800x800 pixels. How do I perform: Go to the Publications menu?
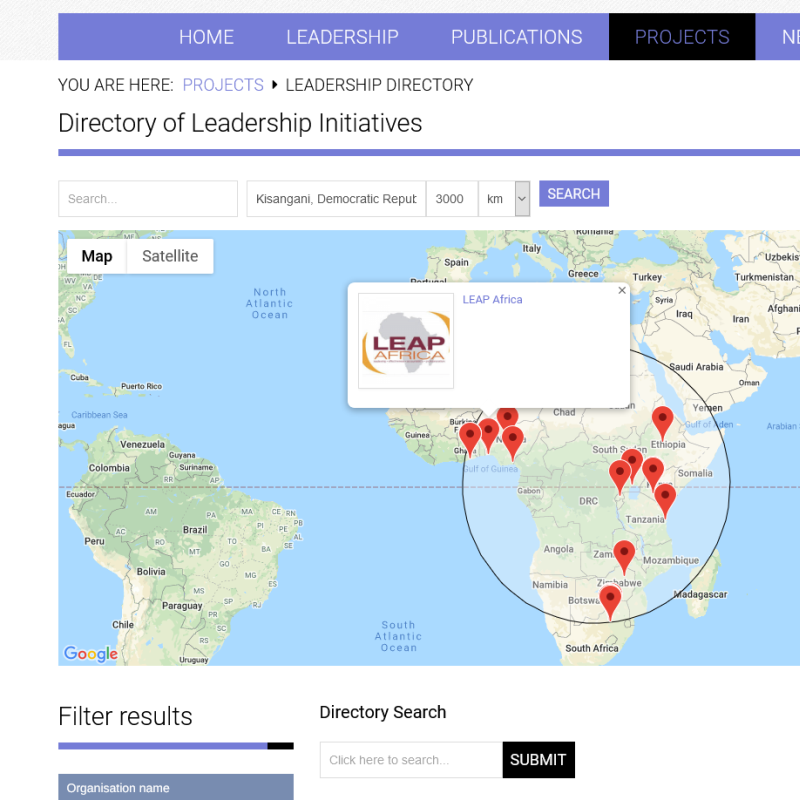[516, 37]
